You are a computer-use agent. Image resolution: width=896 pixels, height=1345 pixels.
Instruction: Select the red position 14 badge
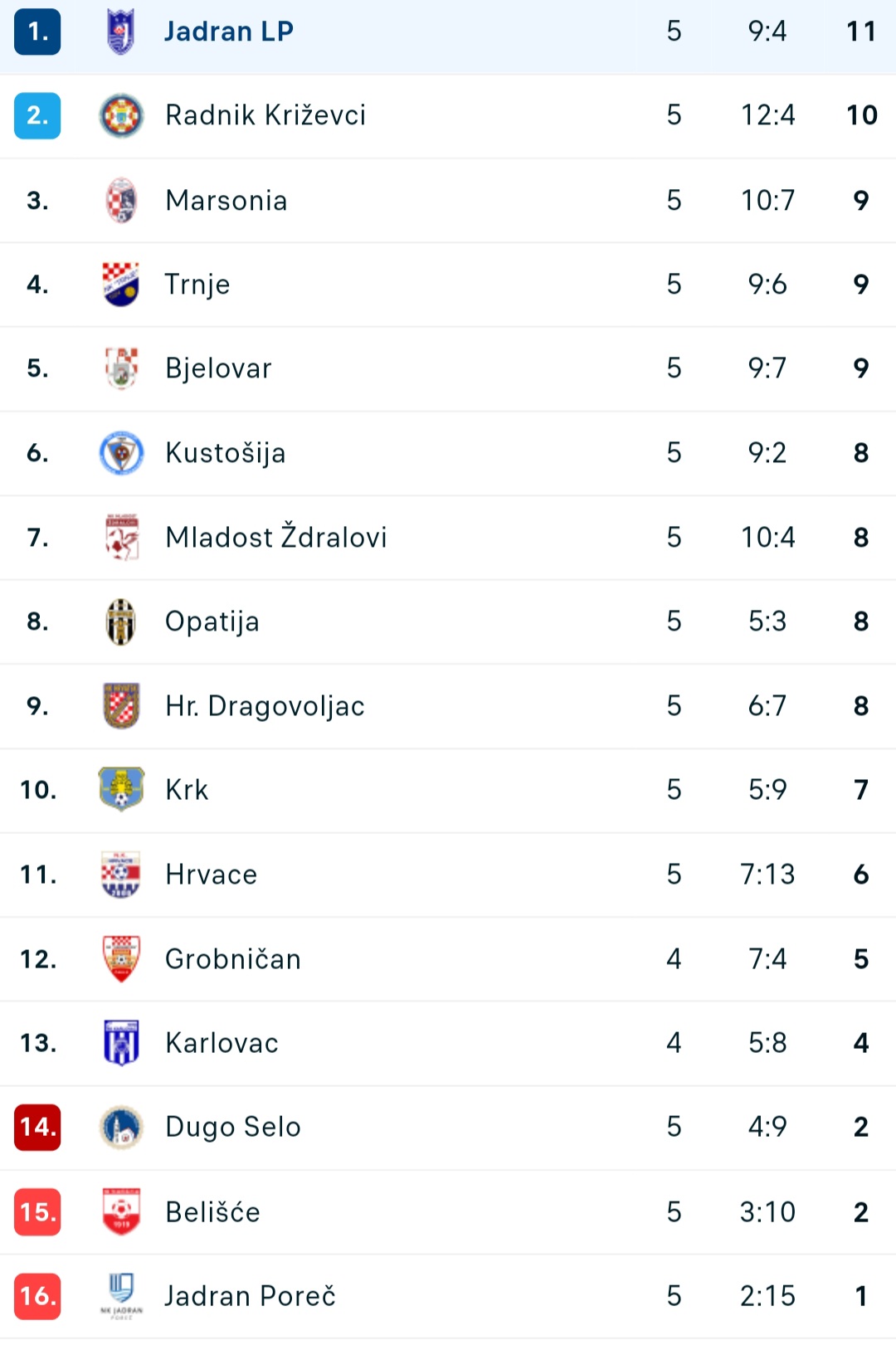[37, 1127]
